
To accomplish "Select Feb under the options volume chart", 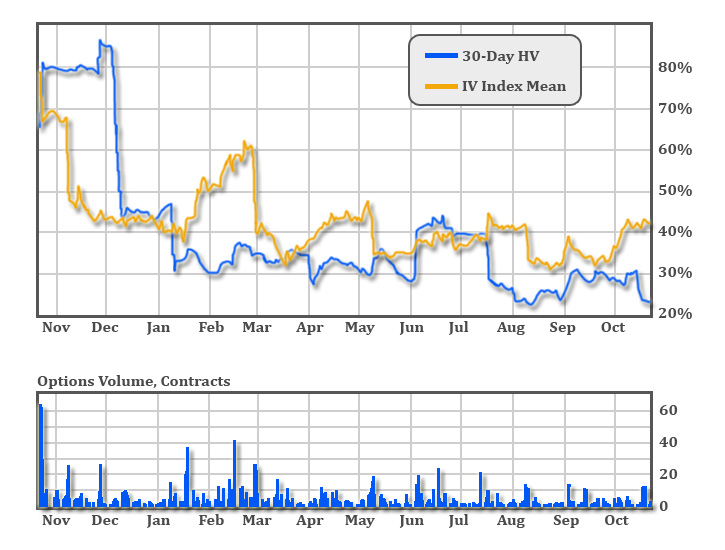I will tap(211, 521).
